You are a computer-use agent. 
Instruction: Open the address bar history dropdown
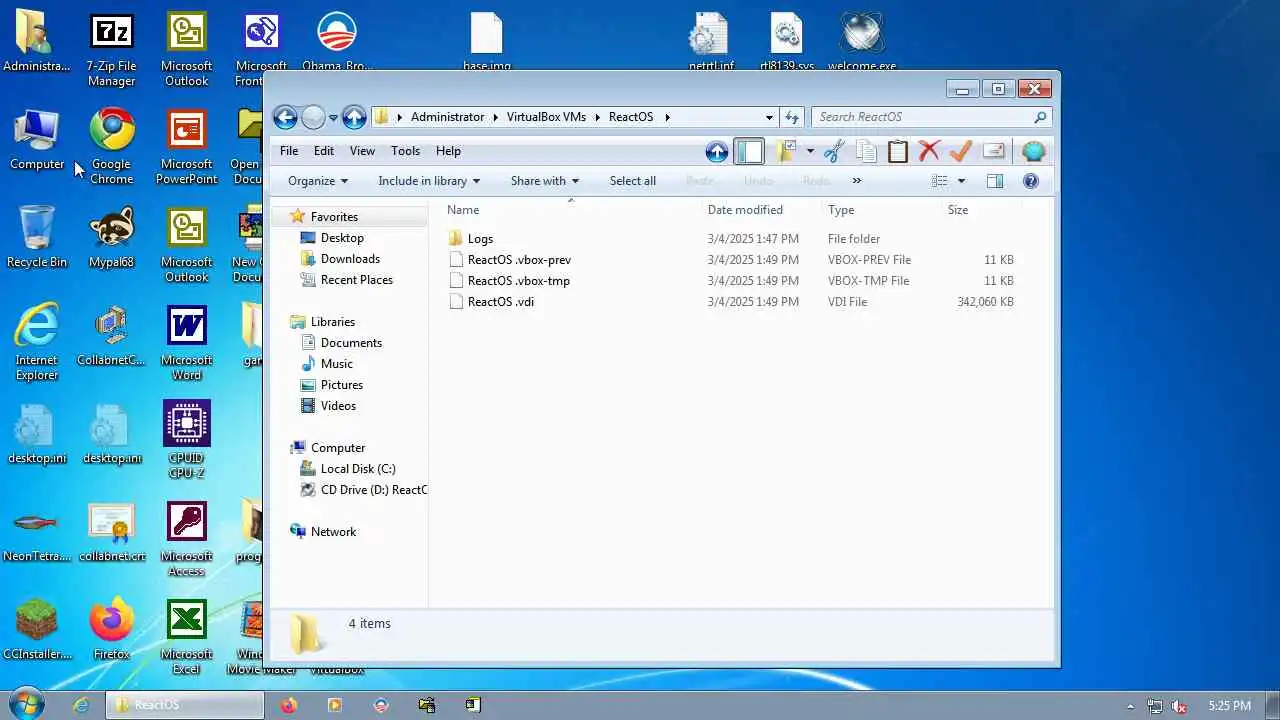tap(769, 117)
